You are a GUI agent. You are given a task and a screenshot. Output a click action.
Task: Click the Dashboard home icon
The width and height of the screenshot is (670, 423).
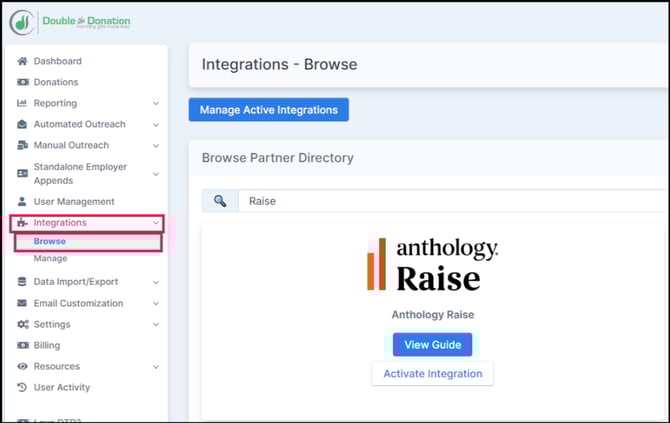click(x=22, y=61)
